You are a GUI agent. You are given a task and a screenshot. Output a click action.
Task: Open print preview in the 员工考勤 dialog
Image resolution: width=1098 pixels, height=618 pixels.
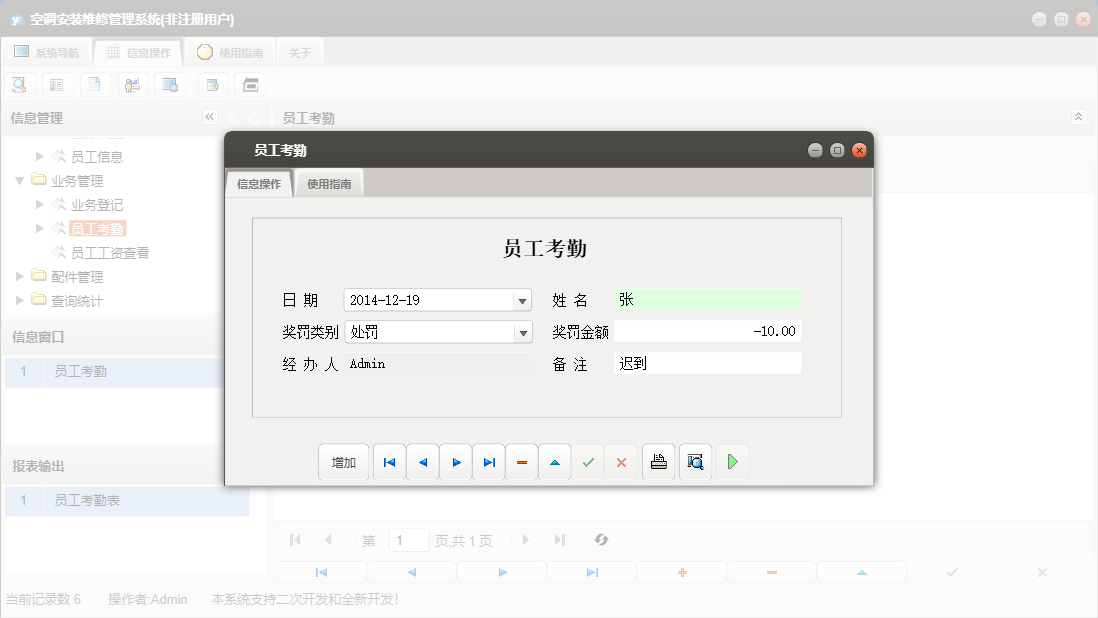pos(694,461)
